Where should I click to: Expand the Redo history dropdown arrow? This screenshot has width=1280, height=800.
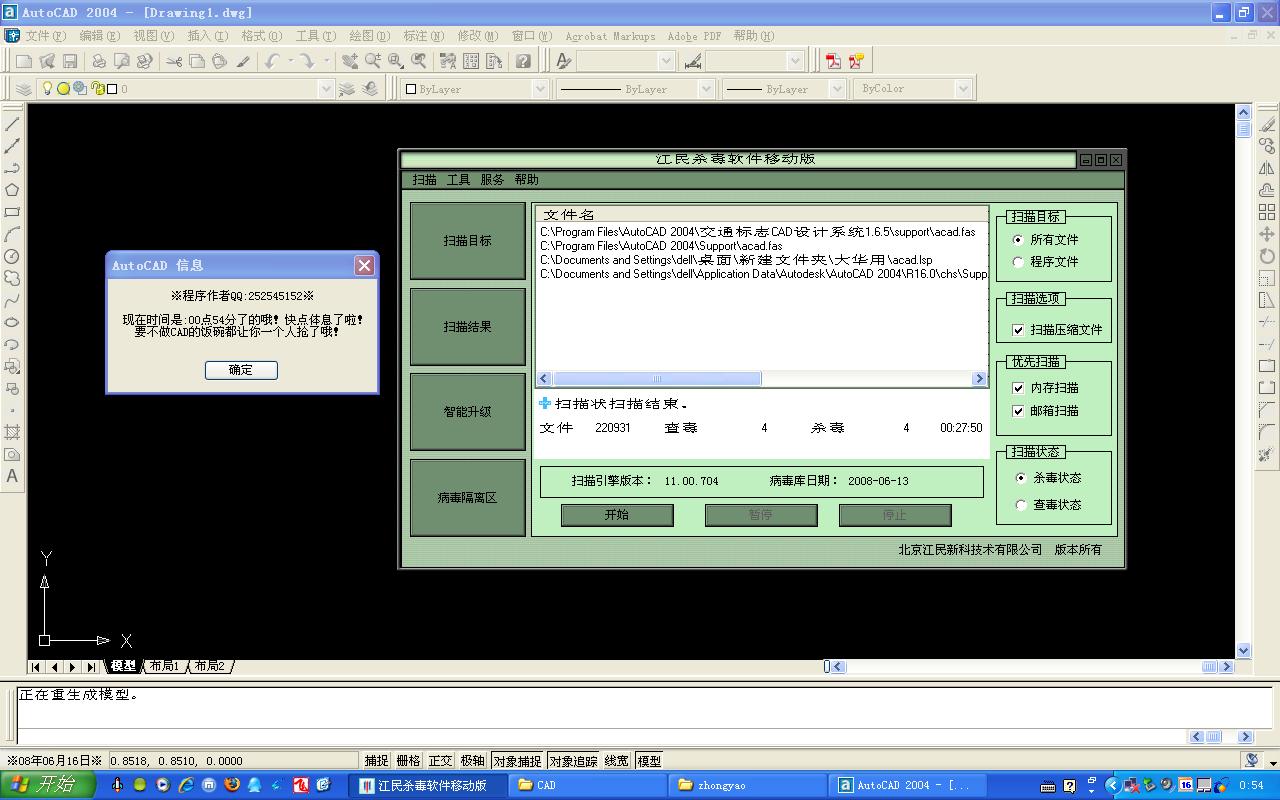[326, 61]
